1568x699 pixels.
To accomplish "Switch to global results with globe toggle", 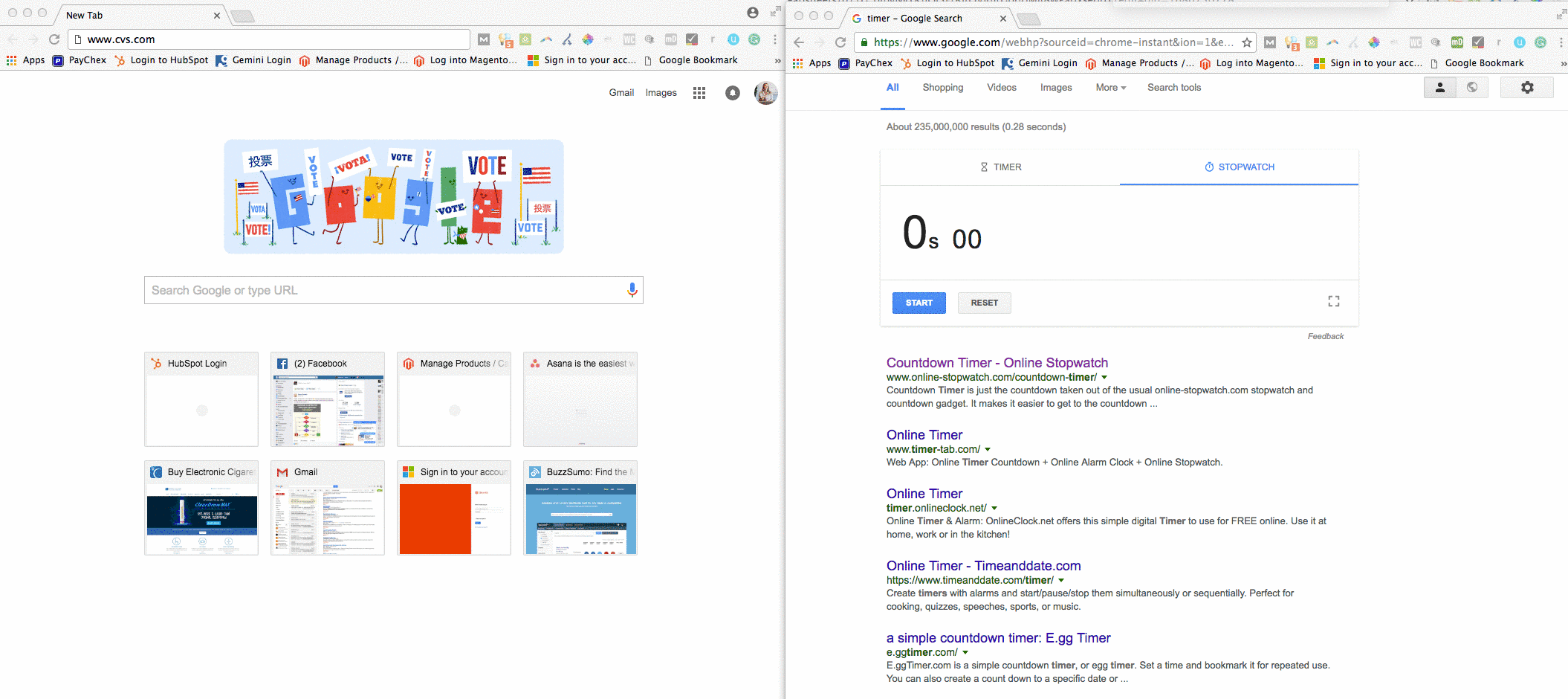I will [1472, 88].
